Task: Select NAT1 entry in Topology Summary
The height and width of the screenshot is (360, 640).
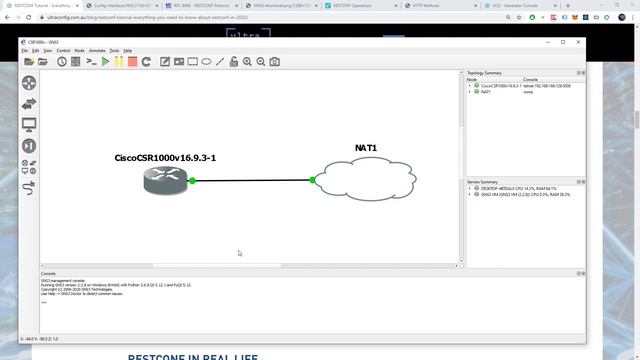Action: coord(486,92)
